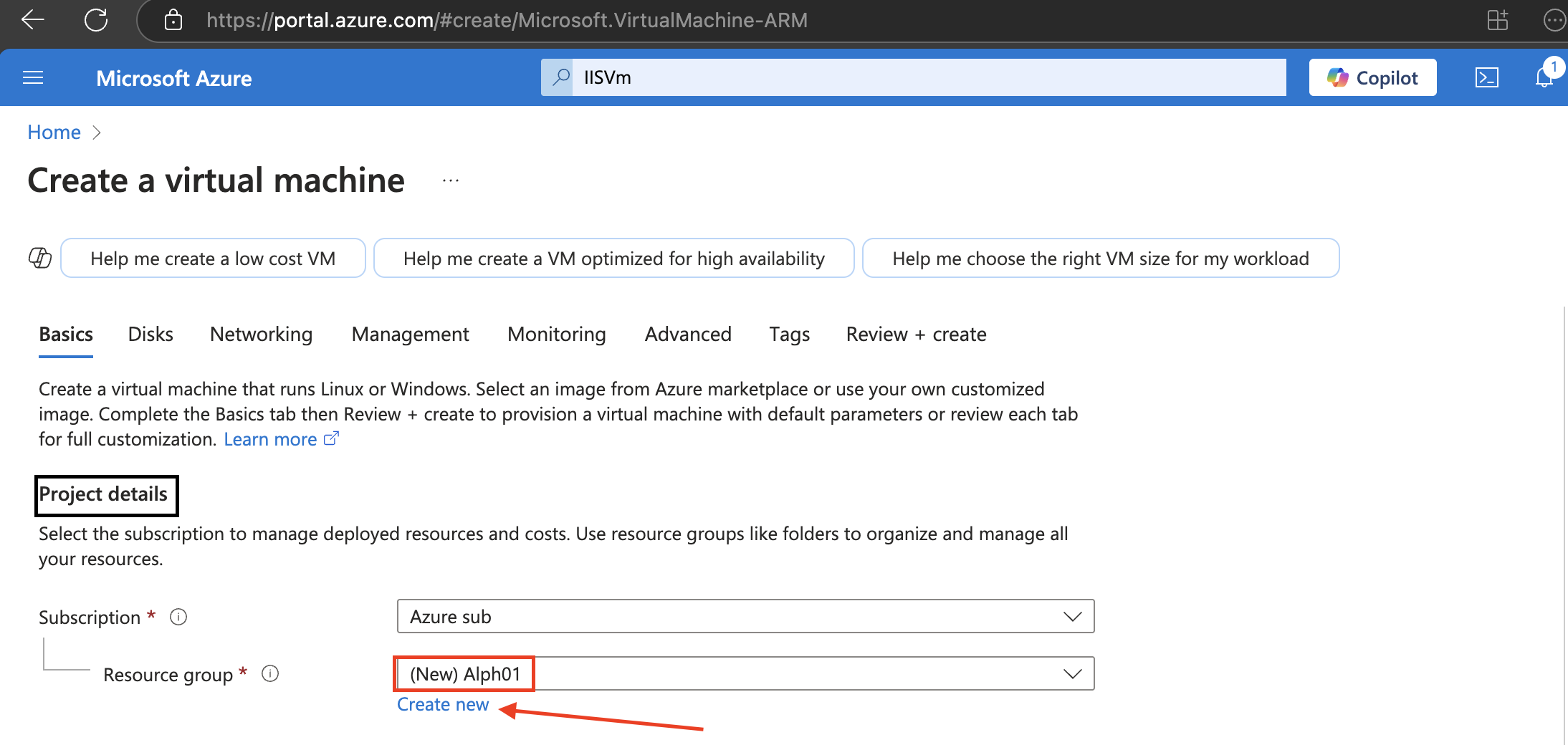Open the Learn more link
The image size is (1568, 745).
click(x=270, y=439)
